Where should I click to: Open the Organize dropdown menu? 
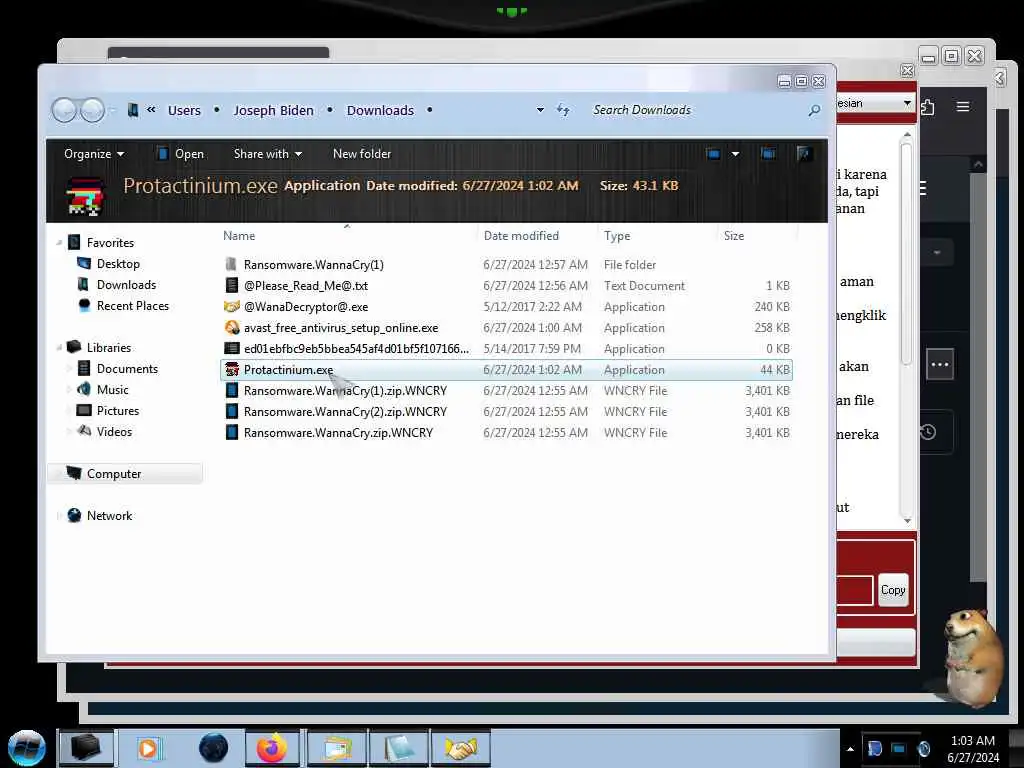point(93,153)
